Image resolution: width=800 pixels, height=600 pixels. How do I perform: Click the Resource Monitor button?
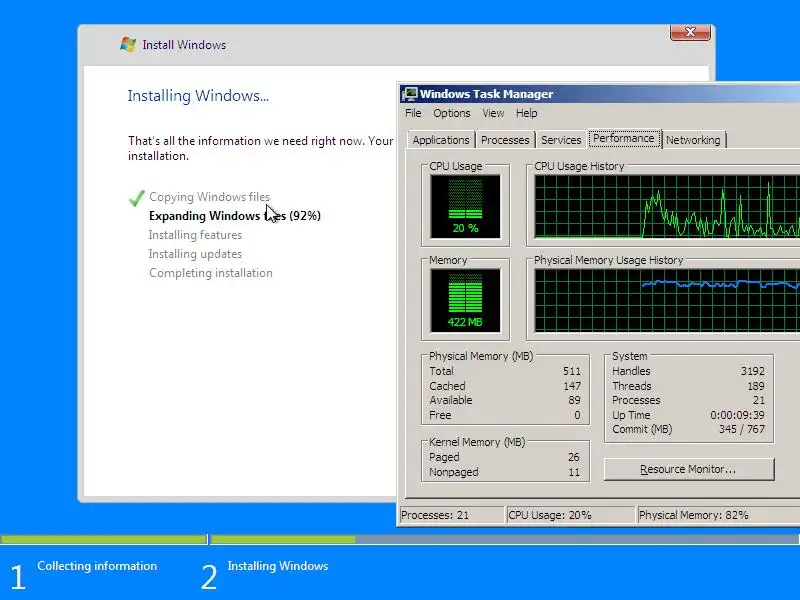click(689, 469)
